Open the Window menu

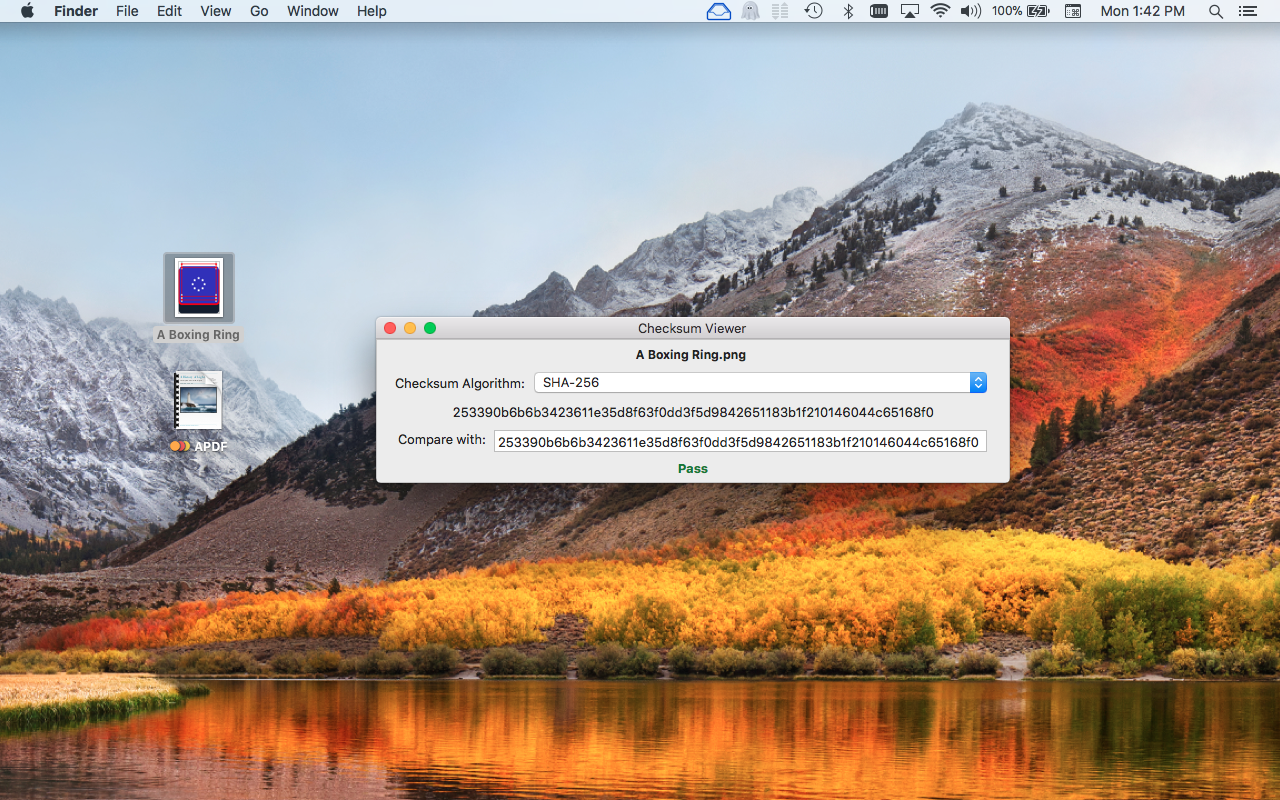pyautogui.click(x=313, y=11)
